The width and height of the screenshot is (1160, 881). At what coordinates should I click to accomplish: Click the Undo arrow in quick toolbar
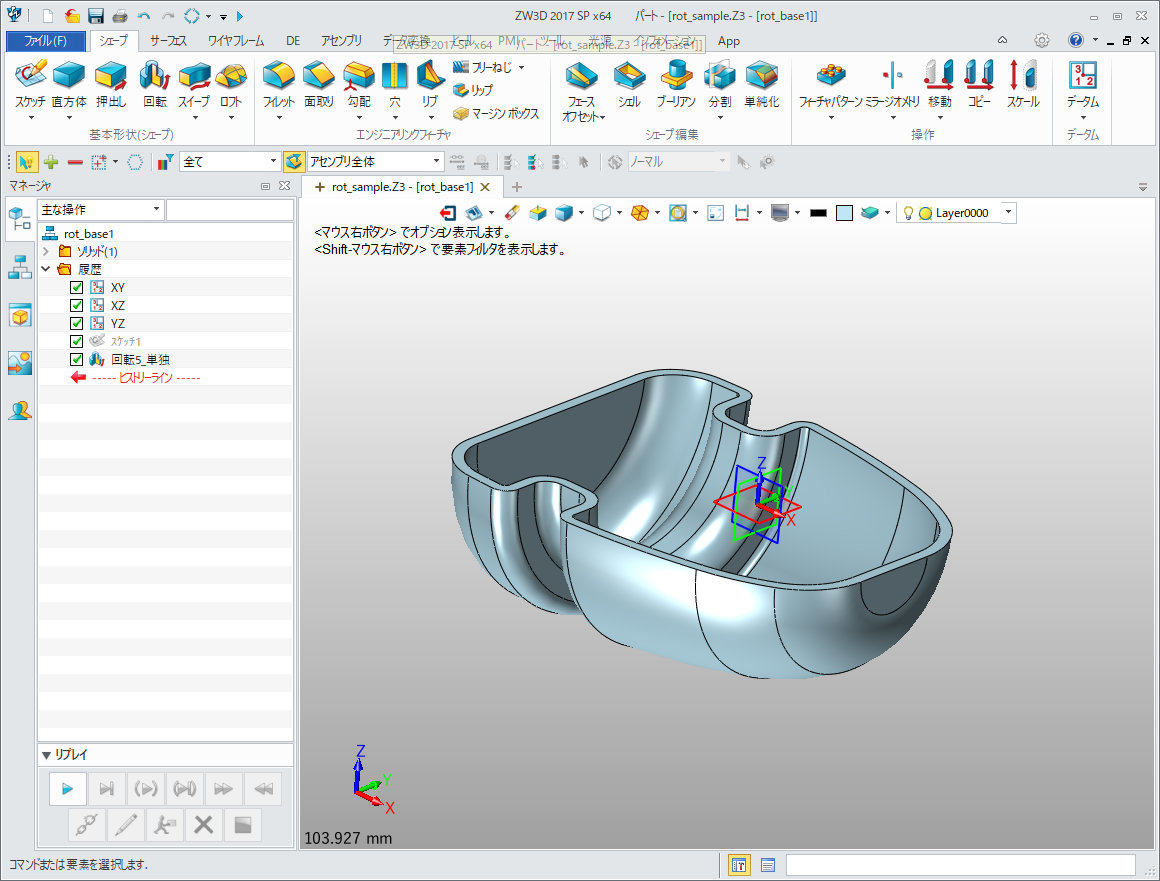(144, 16)
